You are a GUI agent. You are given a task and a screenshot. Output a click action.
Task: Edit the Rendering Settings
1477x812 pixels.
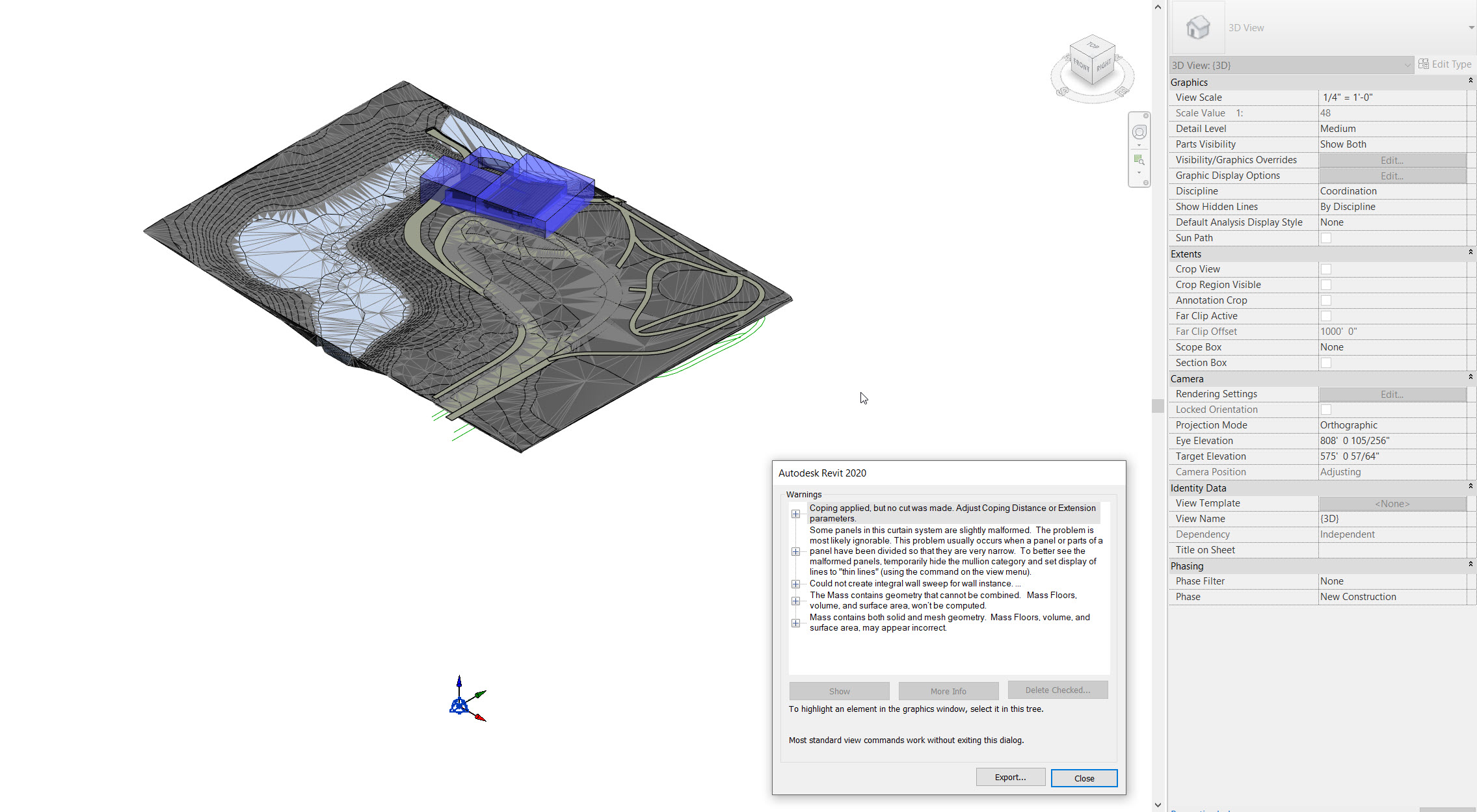click(1391, 394)
